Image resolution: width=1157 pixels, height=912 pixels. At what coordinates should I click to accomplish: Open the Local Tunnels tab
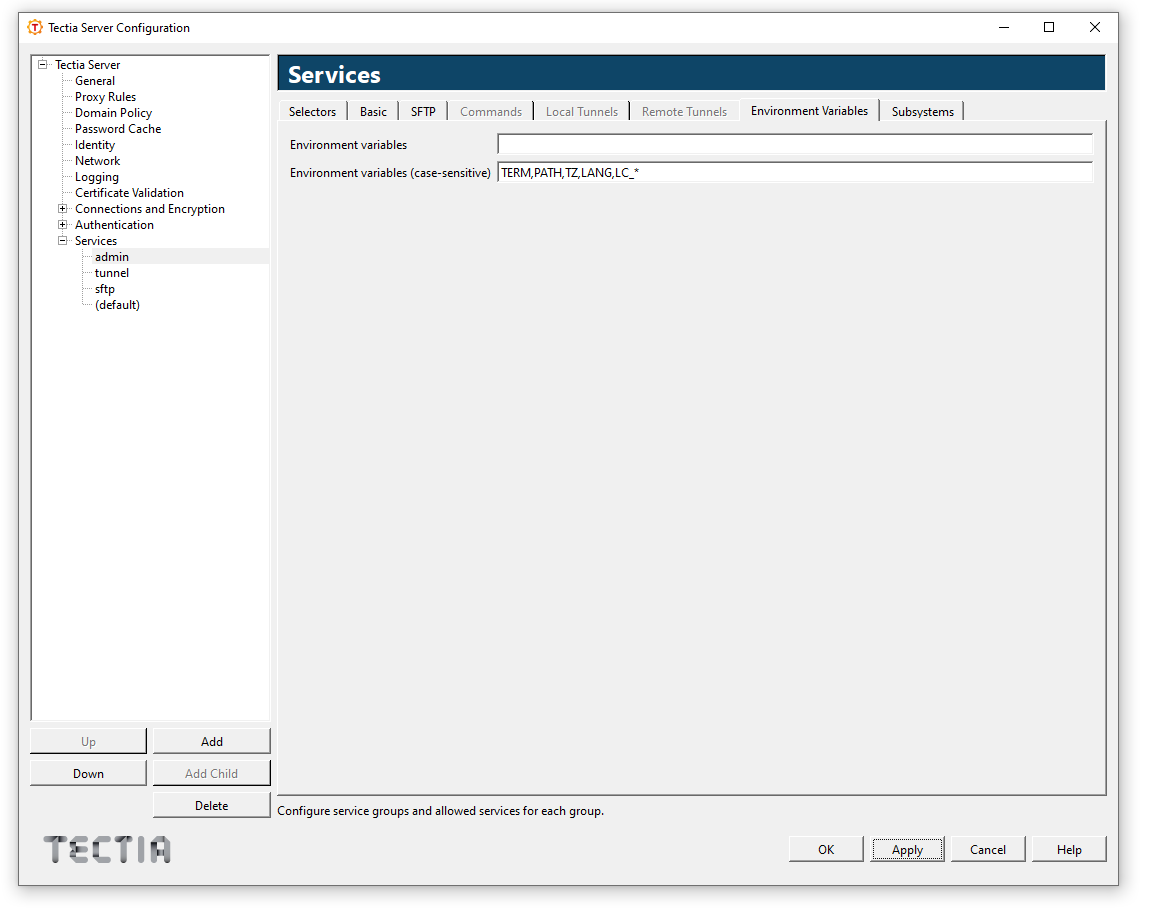581,111
